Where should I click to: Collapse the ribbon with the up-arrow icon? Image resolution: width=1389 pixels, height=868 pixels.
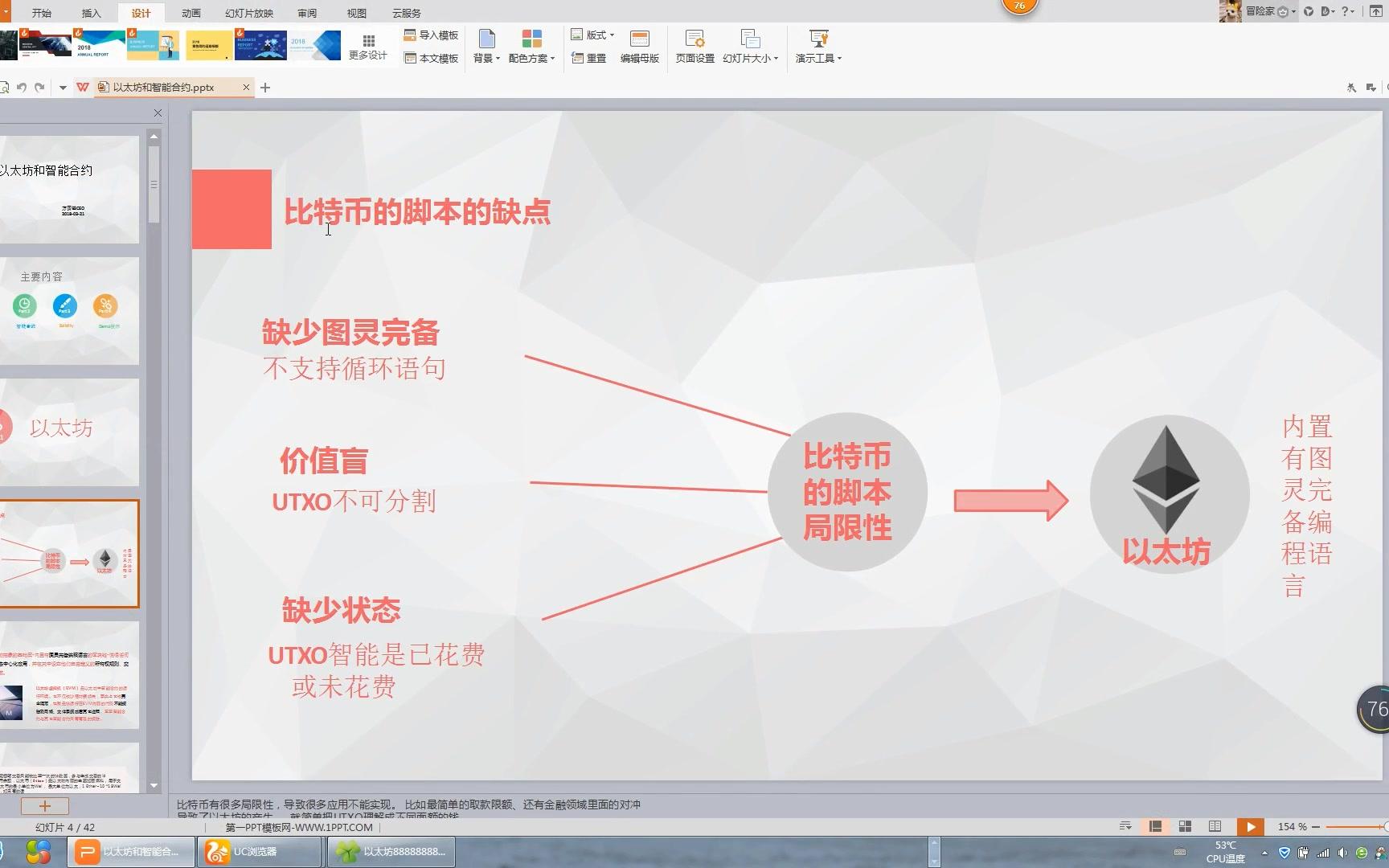point(1376,11)
